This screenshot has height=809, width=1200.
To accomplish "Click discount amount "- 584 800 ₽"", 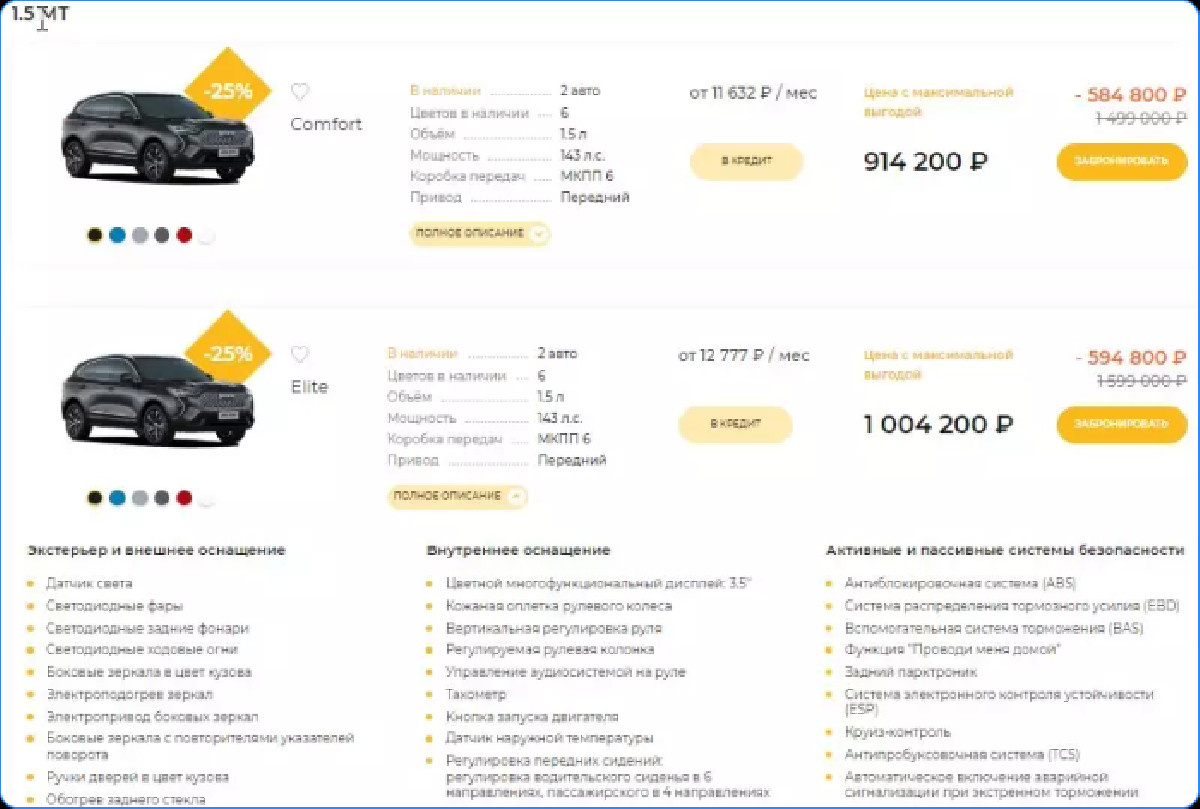I will pyautogui.click(x=1130, y=95).
